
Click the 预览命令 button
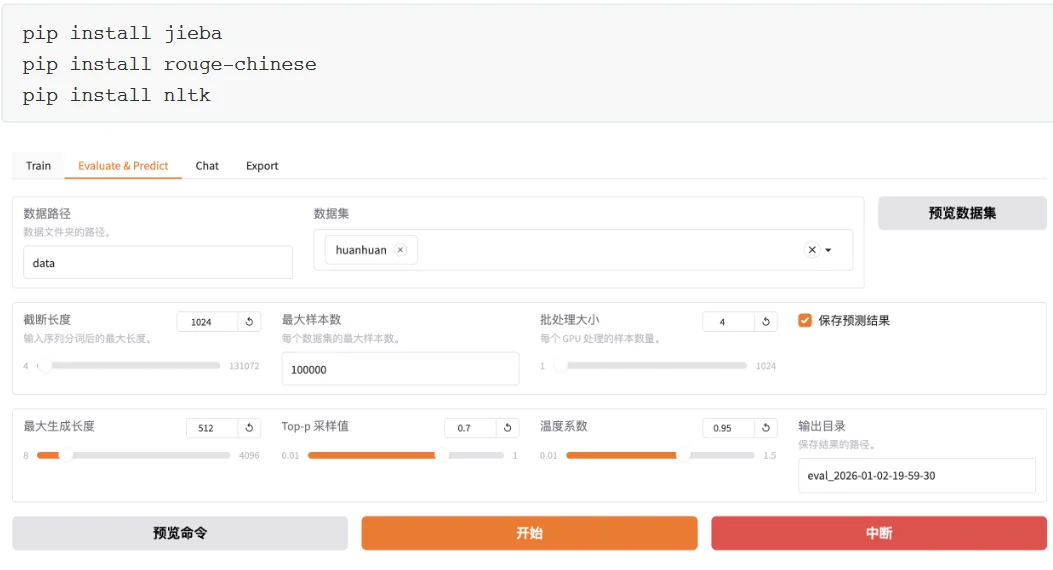[x=180, y=533]
